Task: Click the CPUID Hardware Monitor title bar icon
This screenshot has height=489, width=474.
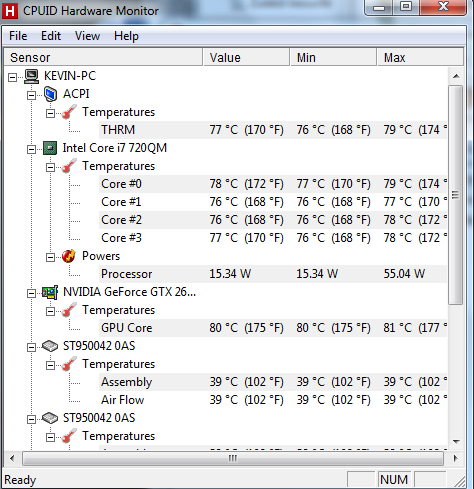Action: point(10,11)
